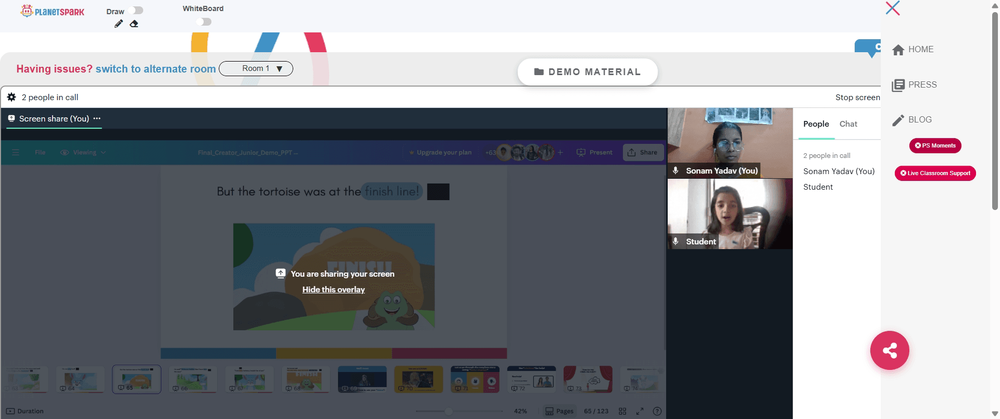
Task: Open the Press sidebar item
Action: [x=914, y=84]
